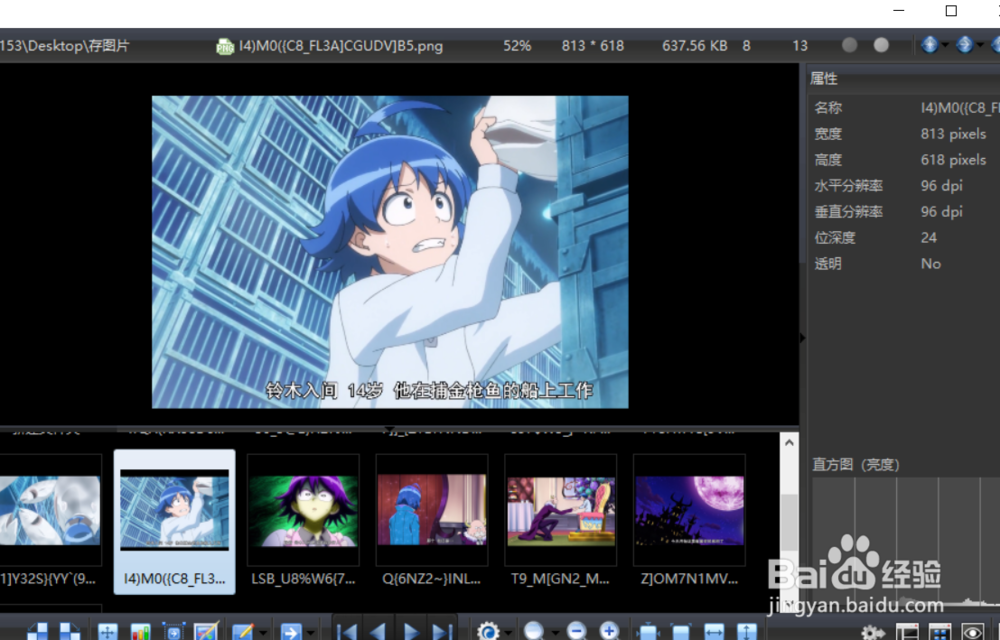Click the file name I4)M0({C8_FL3A]CGUDV]B5.png in top bar
Viewport: 1000px width, 640px height.
[x=341, y=46]
